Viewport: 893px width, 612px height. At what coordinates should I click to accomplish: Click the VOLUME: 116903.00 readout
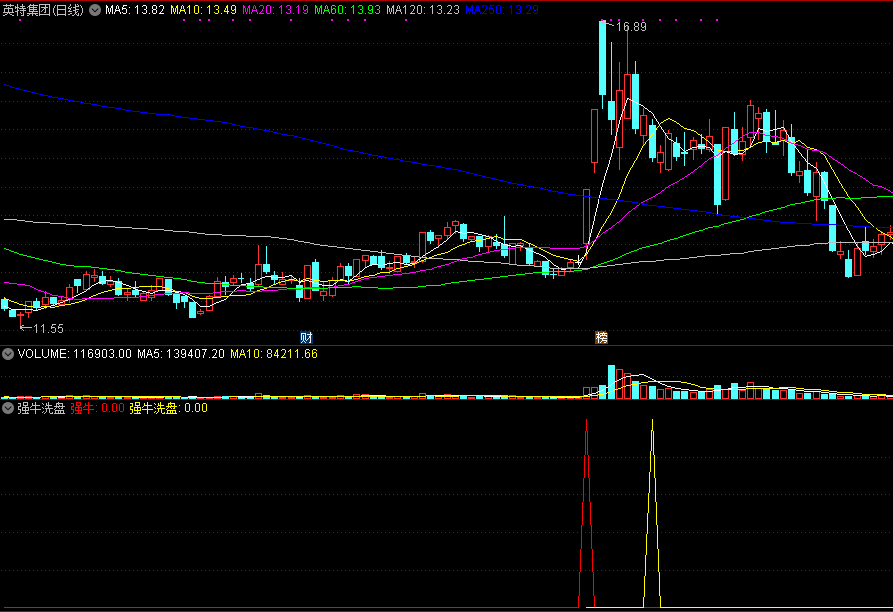pos(75,354)
